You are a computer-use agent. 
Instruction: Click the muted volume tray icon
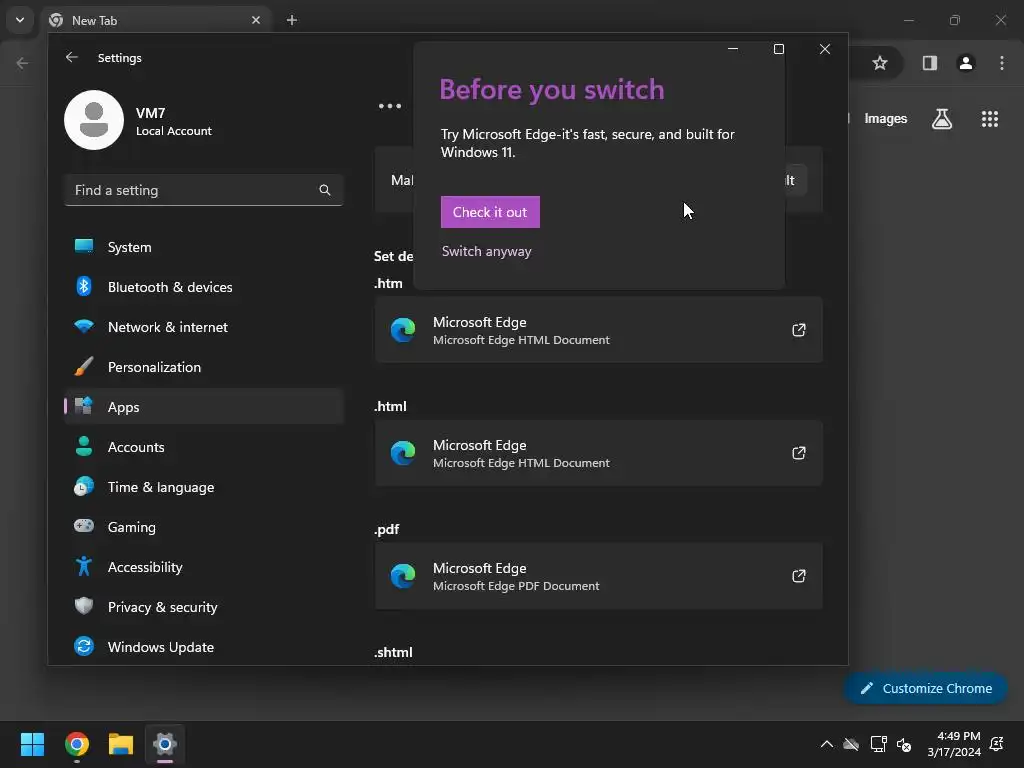(x=904, y=744)
